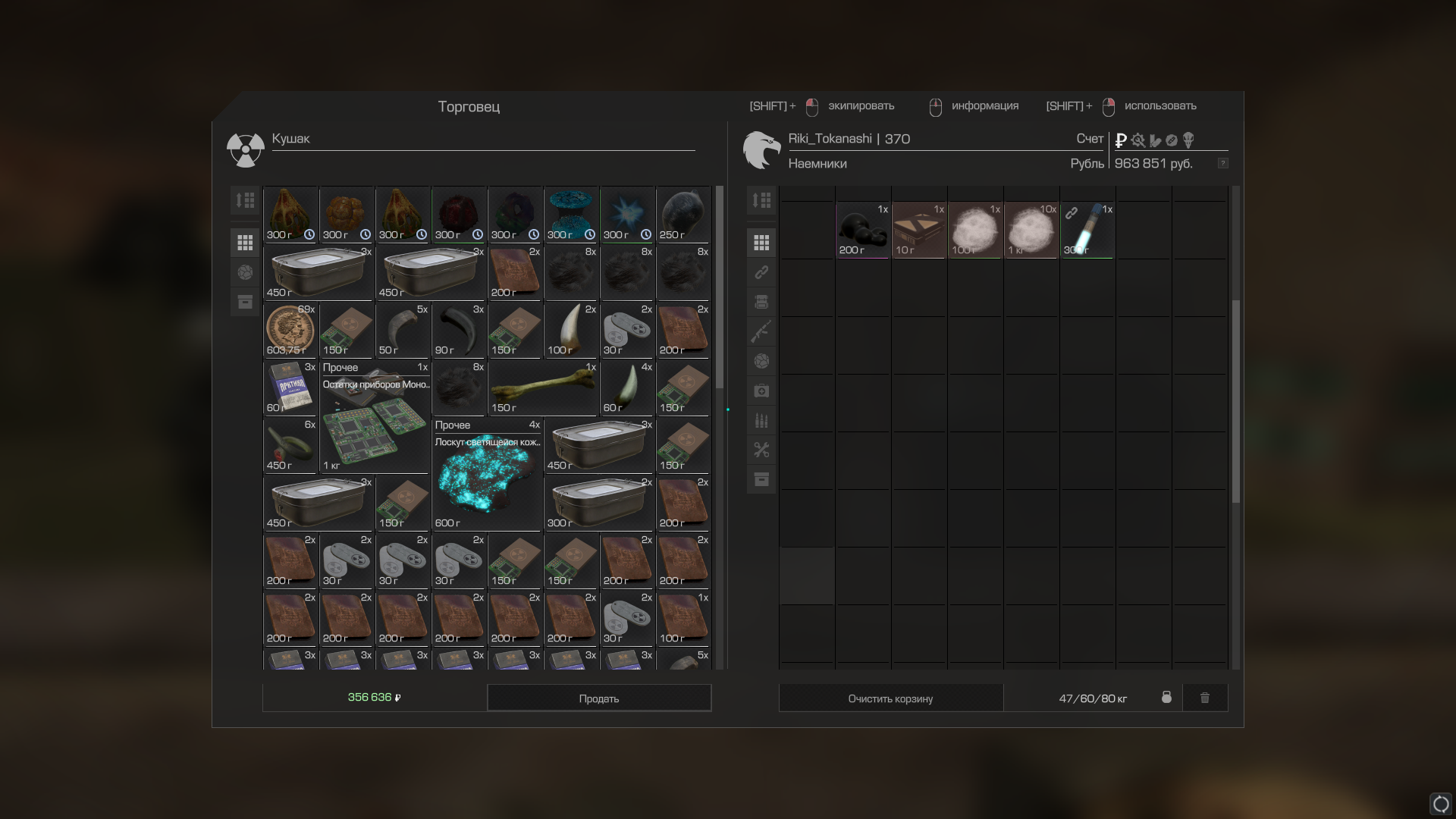1456x819 pixels.
Task: Click the Очистить корзину button
Action: point(891,698)
